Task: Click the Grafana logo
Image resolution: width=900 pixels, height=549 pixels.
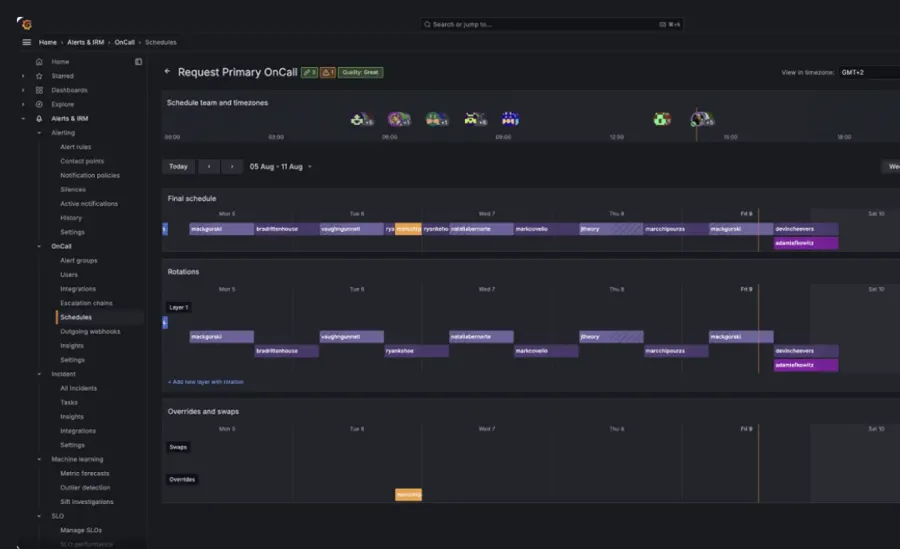Action: coord(25,24)
